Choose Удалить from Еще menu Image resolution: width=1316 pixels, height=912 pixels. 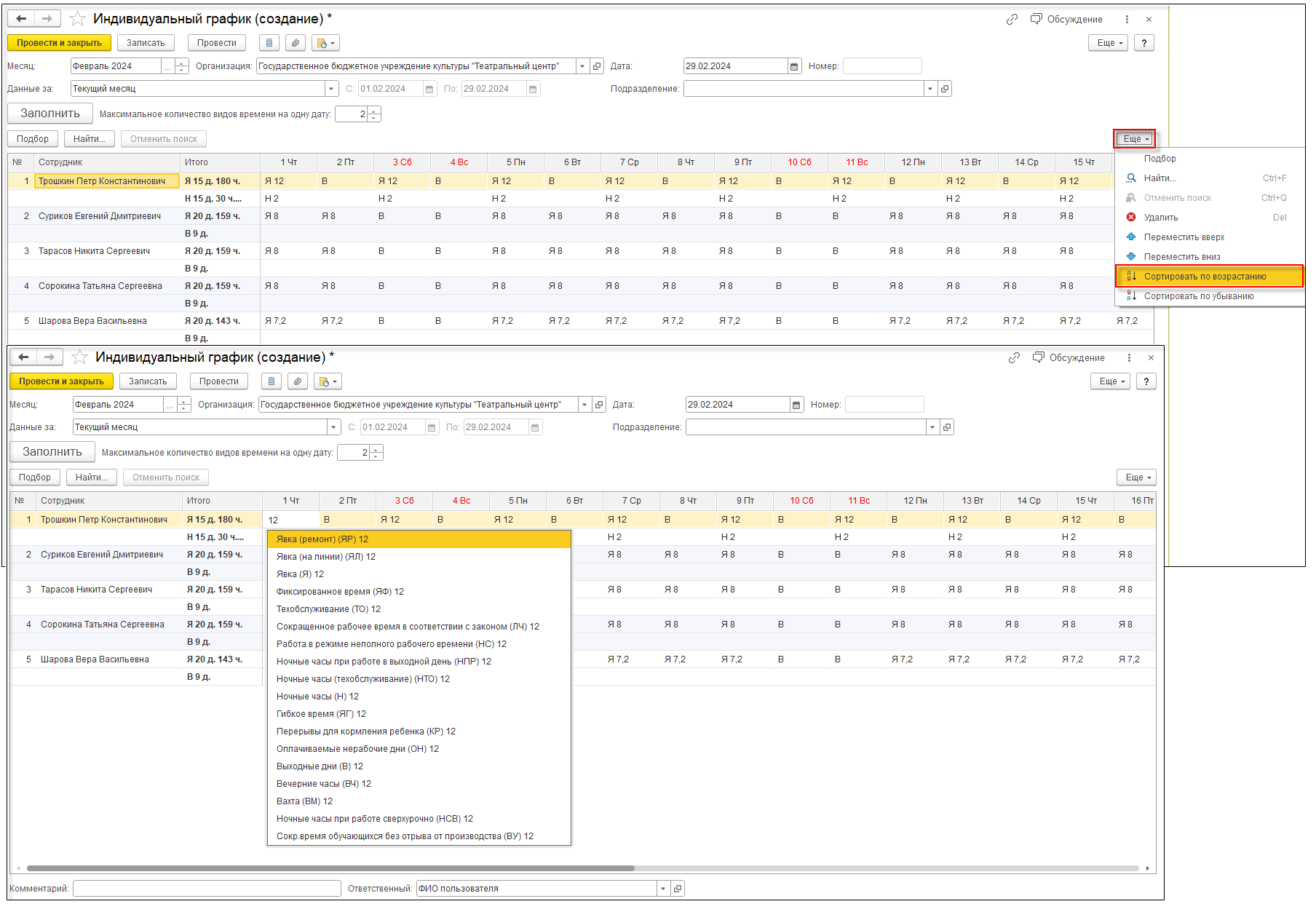1160,218
